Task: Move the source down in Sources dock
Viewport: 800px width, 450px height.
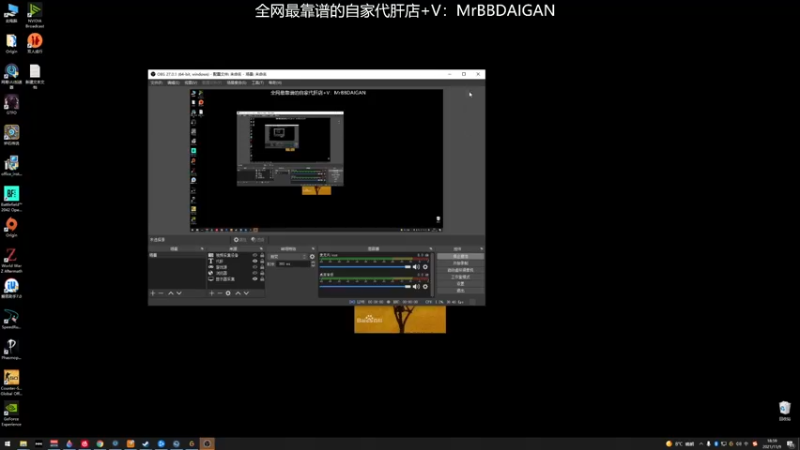Action: (x=246, y=293)
